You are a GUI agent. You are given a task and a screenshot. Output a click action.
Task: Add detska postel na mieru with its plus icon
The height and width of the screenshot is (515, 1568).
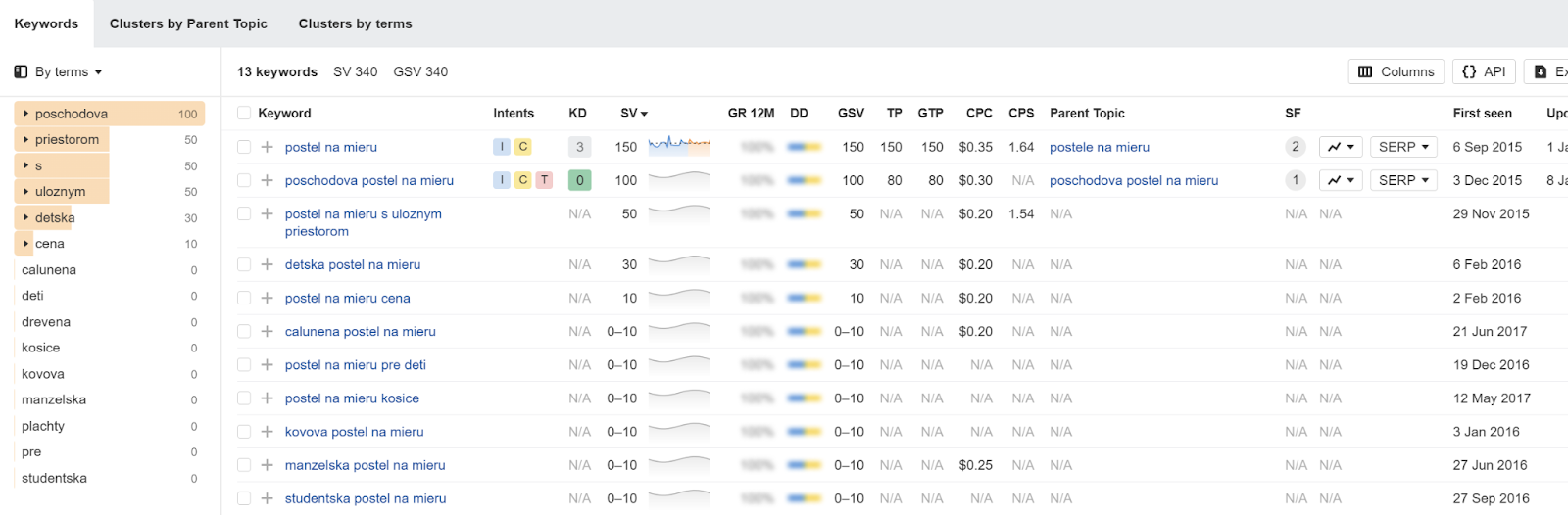point(267,264)
